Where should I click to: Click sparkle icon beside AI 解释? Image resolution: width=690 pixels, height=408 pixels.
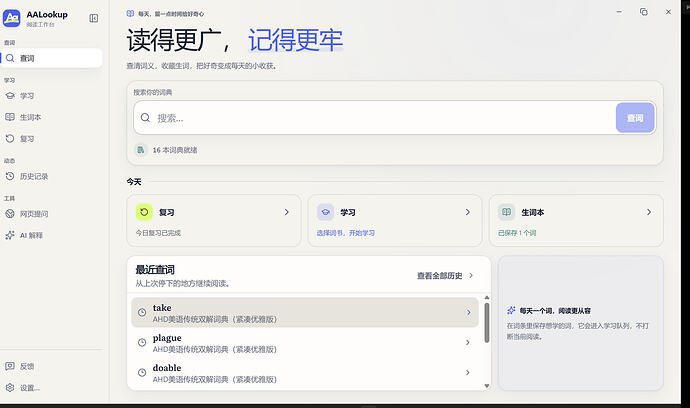click(x=10, y=235)
